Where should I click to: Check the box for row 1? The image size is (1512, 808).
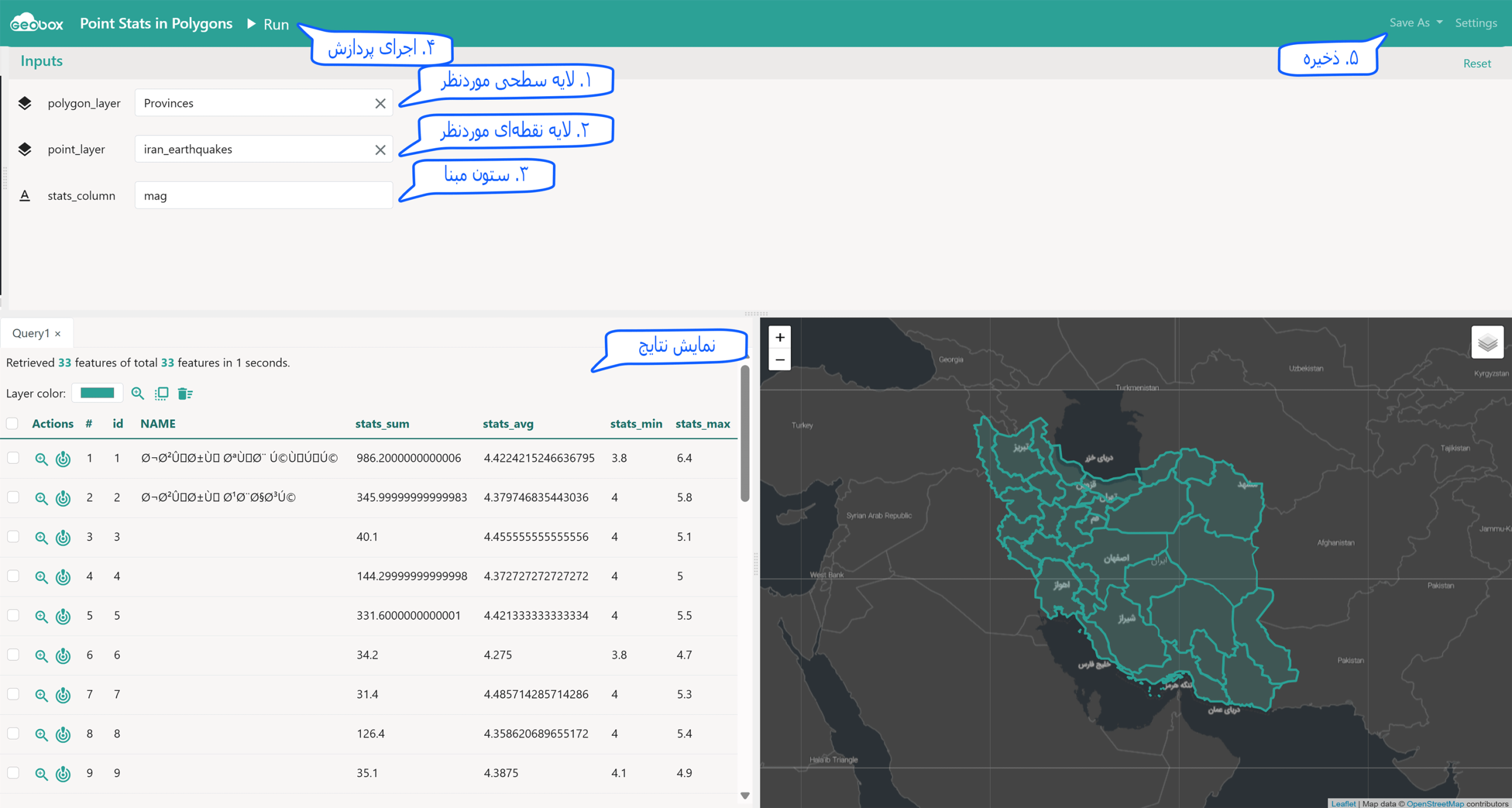click(13, 458)
